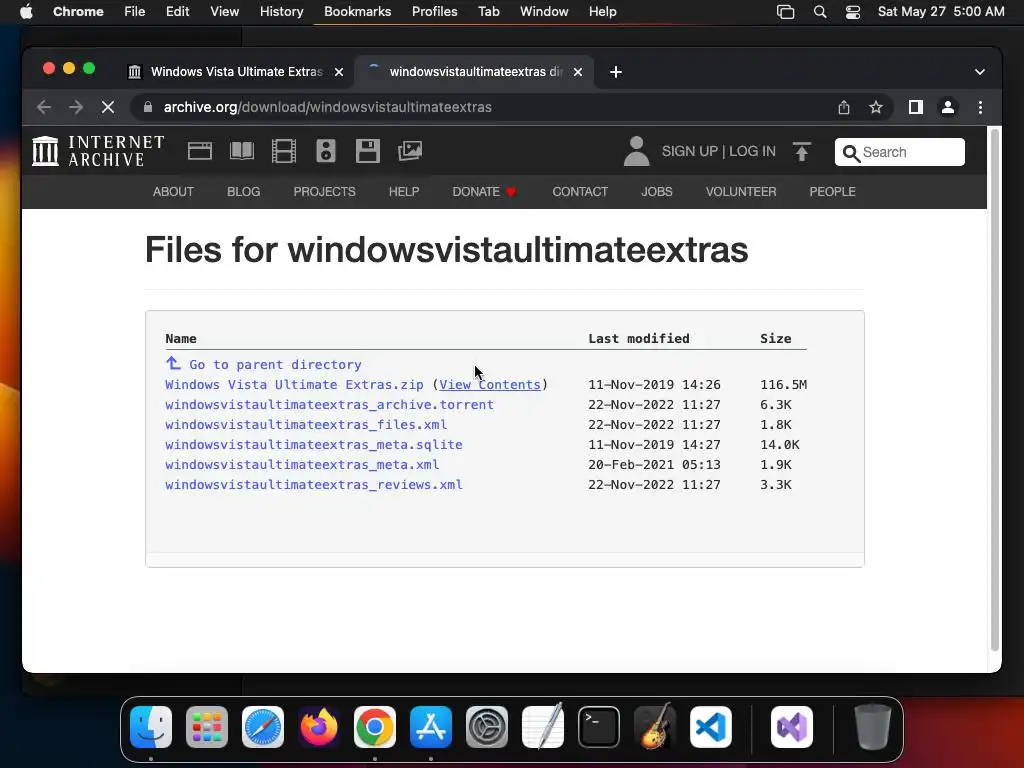Click the Share page icon in address bar
The width and height of the screenshot is (1024, 768).
point(844,107)
